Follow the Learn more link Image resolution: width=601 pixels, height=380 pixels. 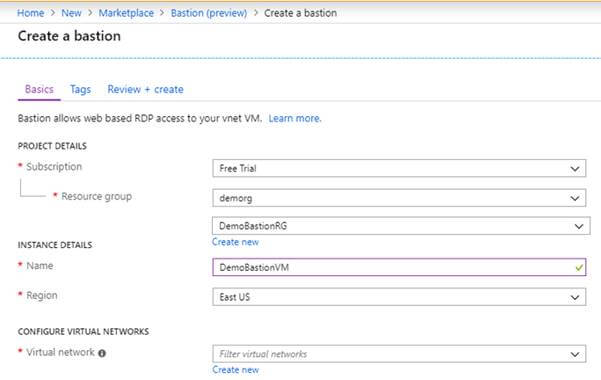(295, 118)
